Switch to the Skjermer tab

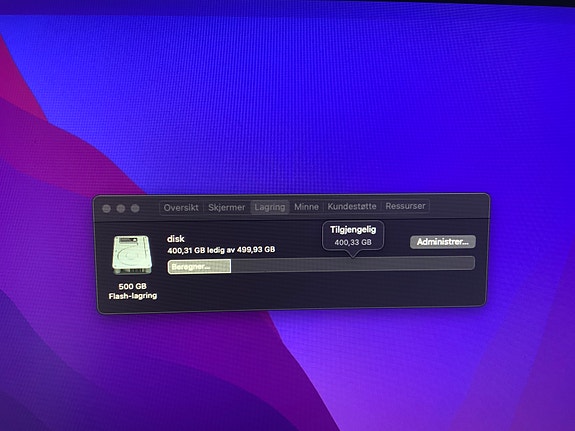(x=226, y=208)
